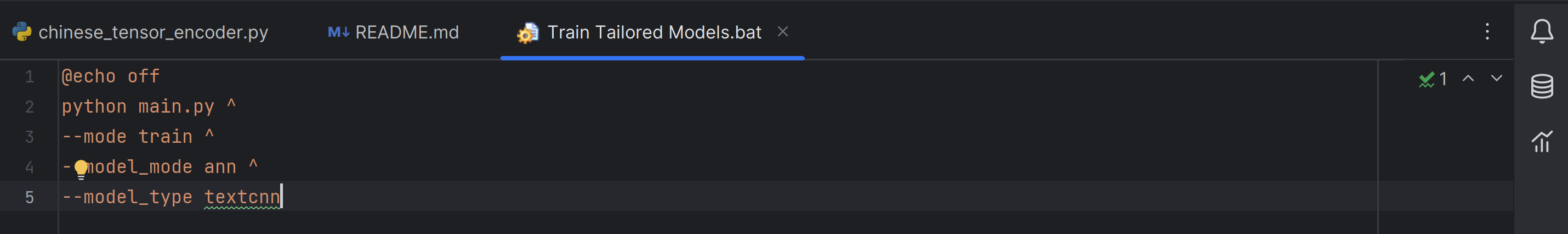Click the green checkmark inspections widget
The image size is (1568, 234).
1432,79
